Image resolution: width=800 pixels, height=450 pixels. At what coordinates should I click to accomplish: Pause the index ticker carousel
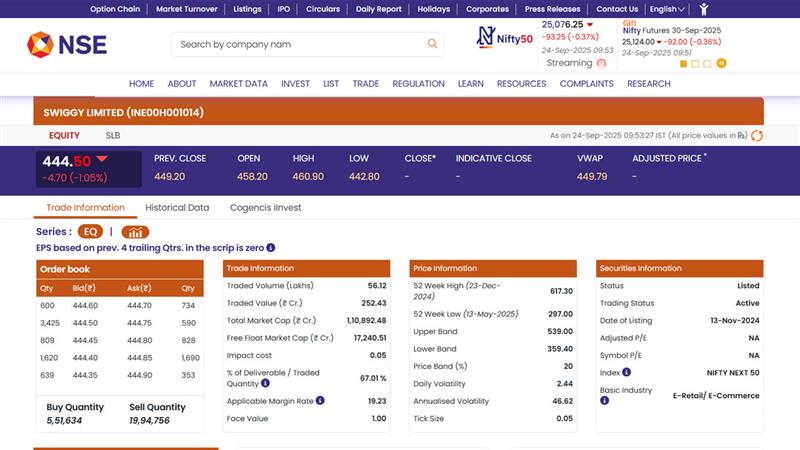coord(722,63)
